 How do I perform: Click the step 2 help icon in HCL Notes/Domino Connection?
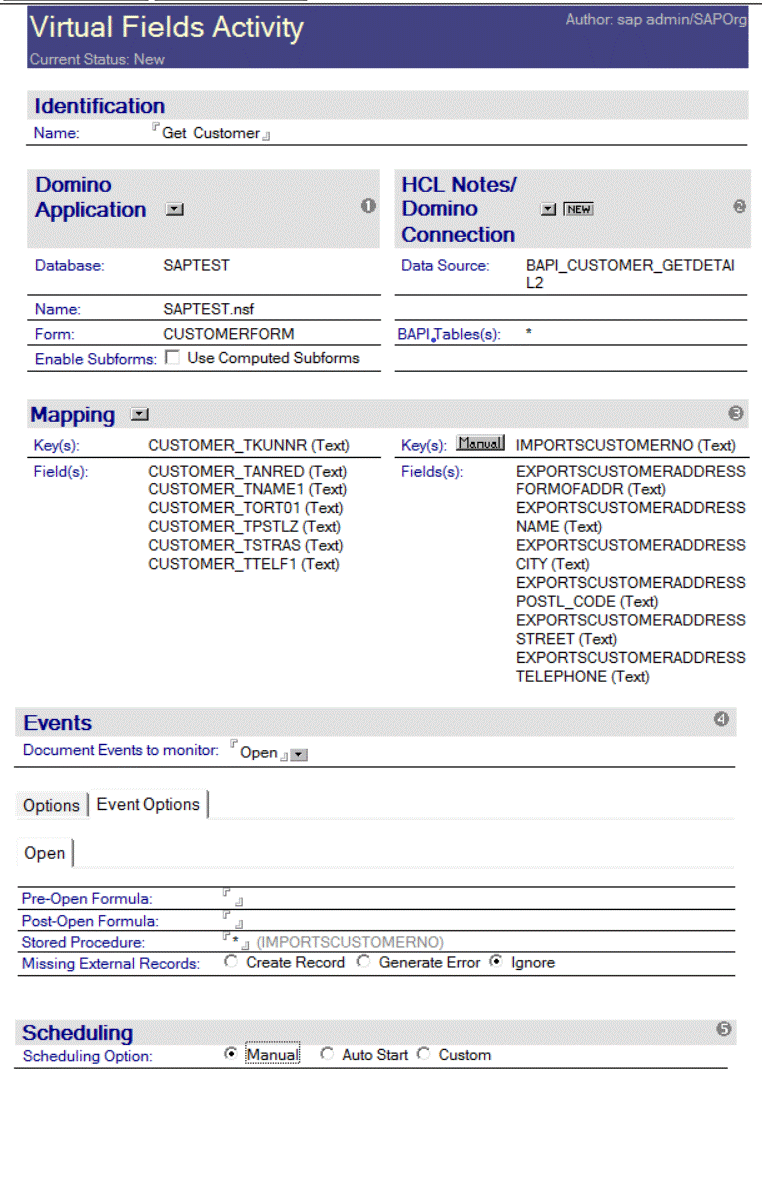pyautogui.click(x=739, y=207)
